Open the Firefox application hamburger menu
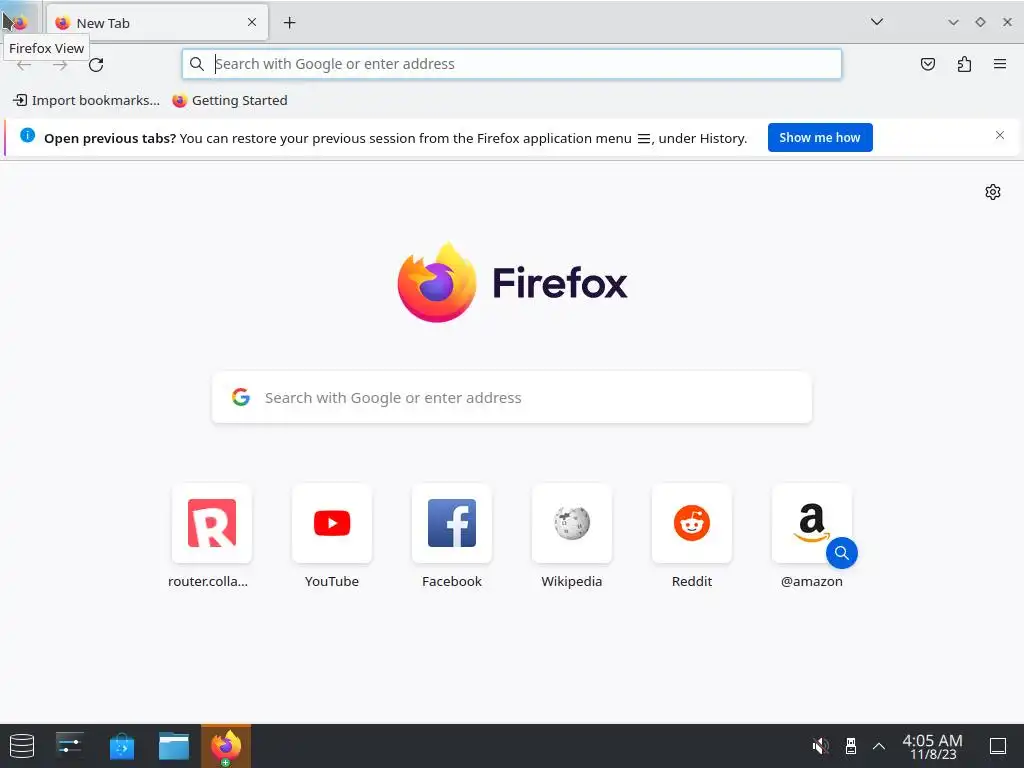Viewport: 1024px width, 768px height. 999,64
